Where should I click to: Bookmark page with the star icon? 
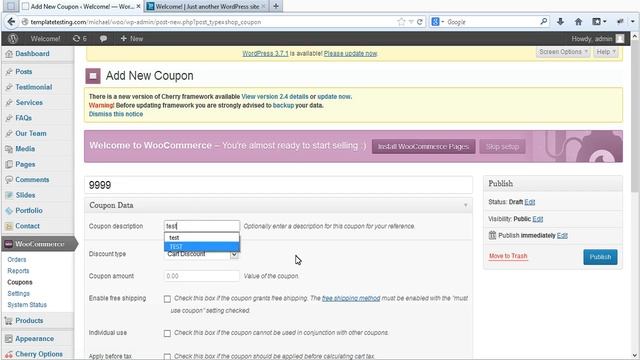[401, 22]
